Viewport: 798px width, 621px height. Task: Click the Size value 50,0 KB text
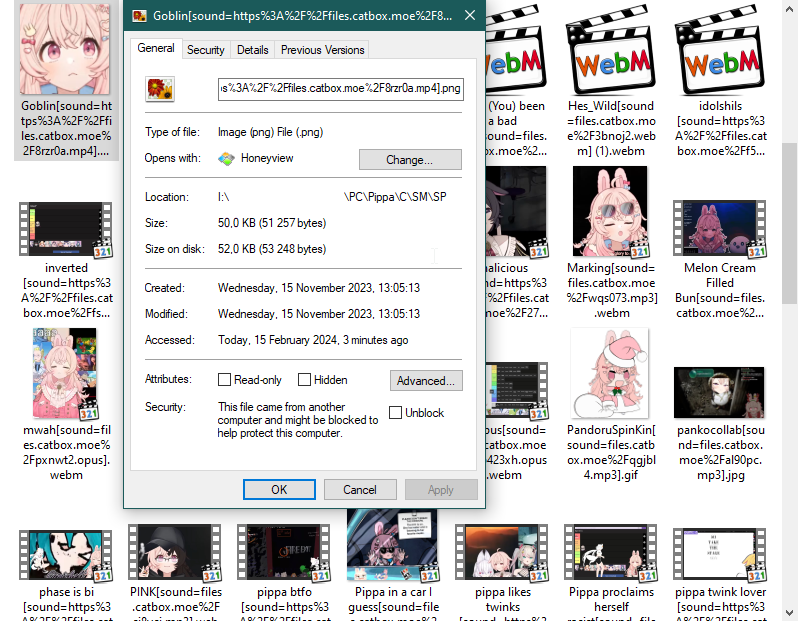272,223
